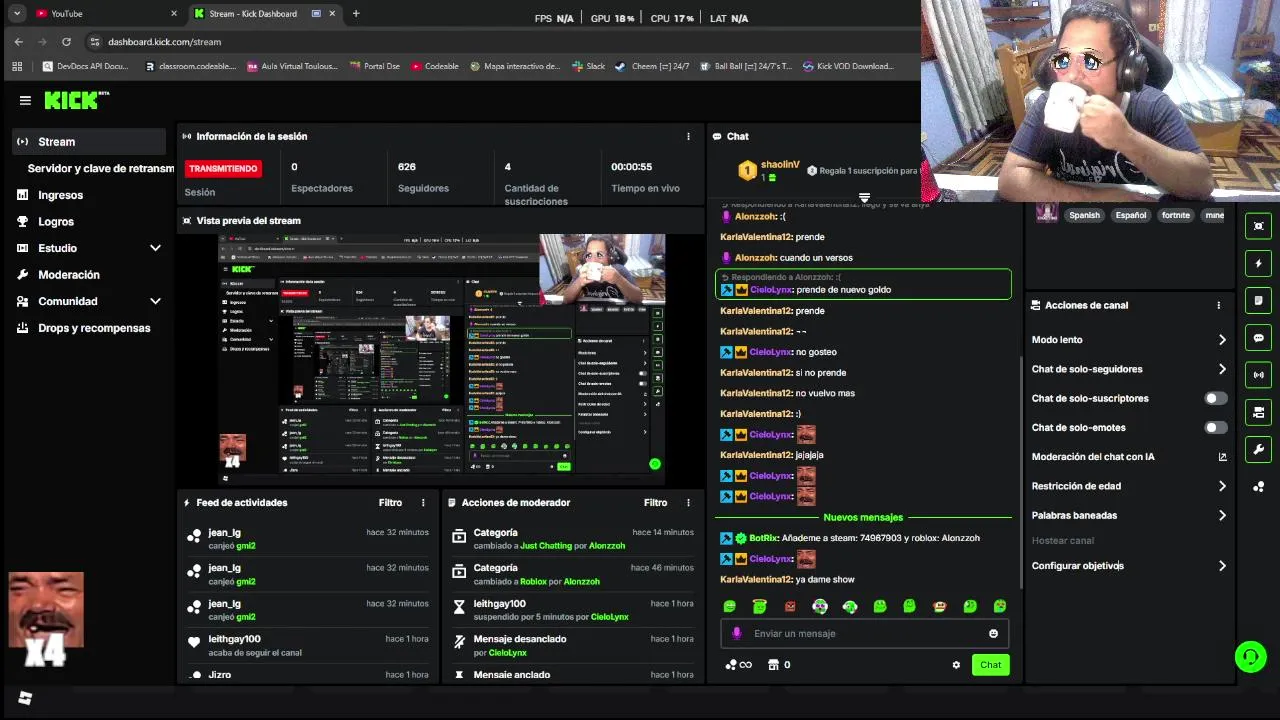This screenshot has height=720, width=1280.
Task: Click the broadcast signal icon in right sidebar
Action: tap(1259, 375)
